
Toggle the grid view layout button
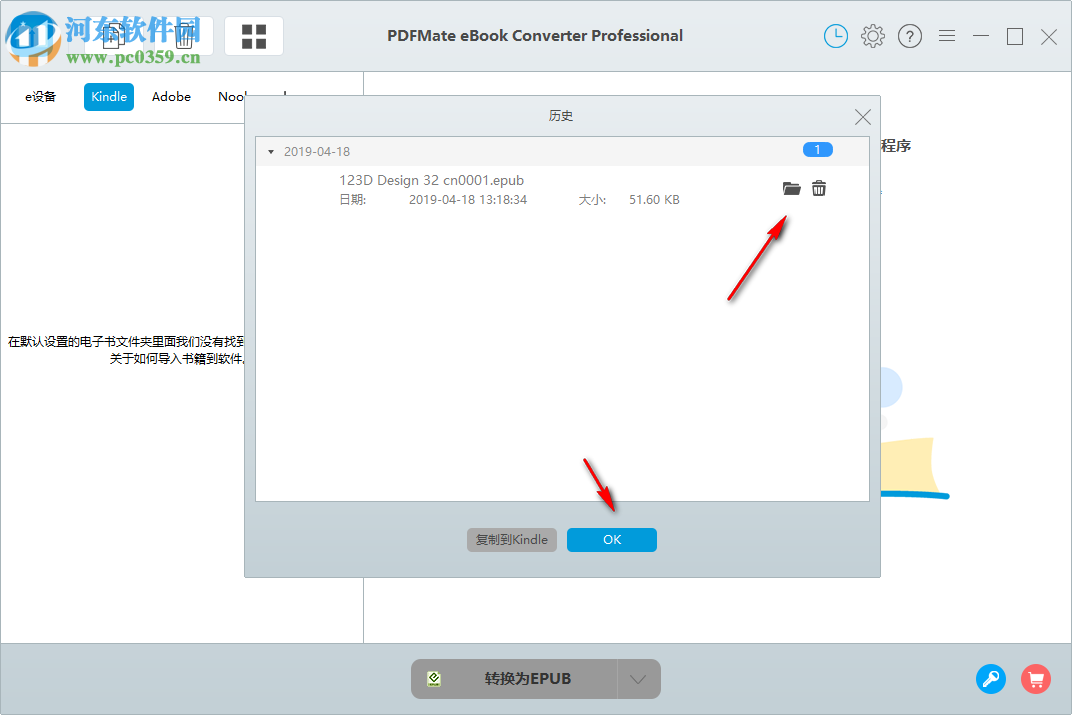(253, 35)
